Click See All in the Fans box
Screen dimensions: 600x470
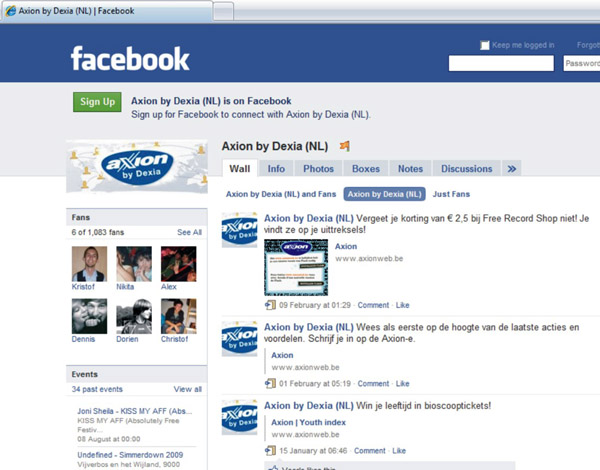189,232
